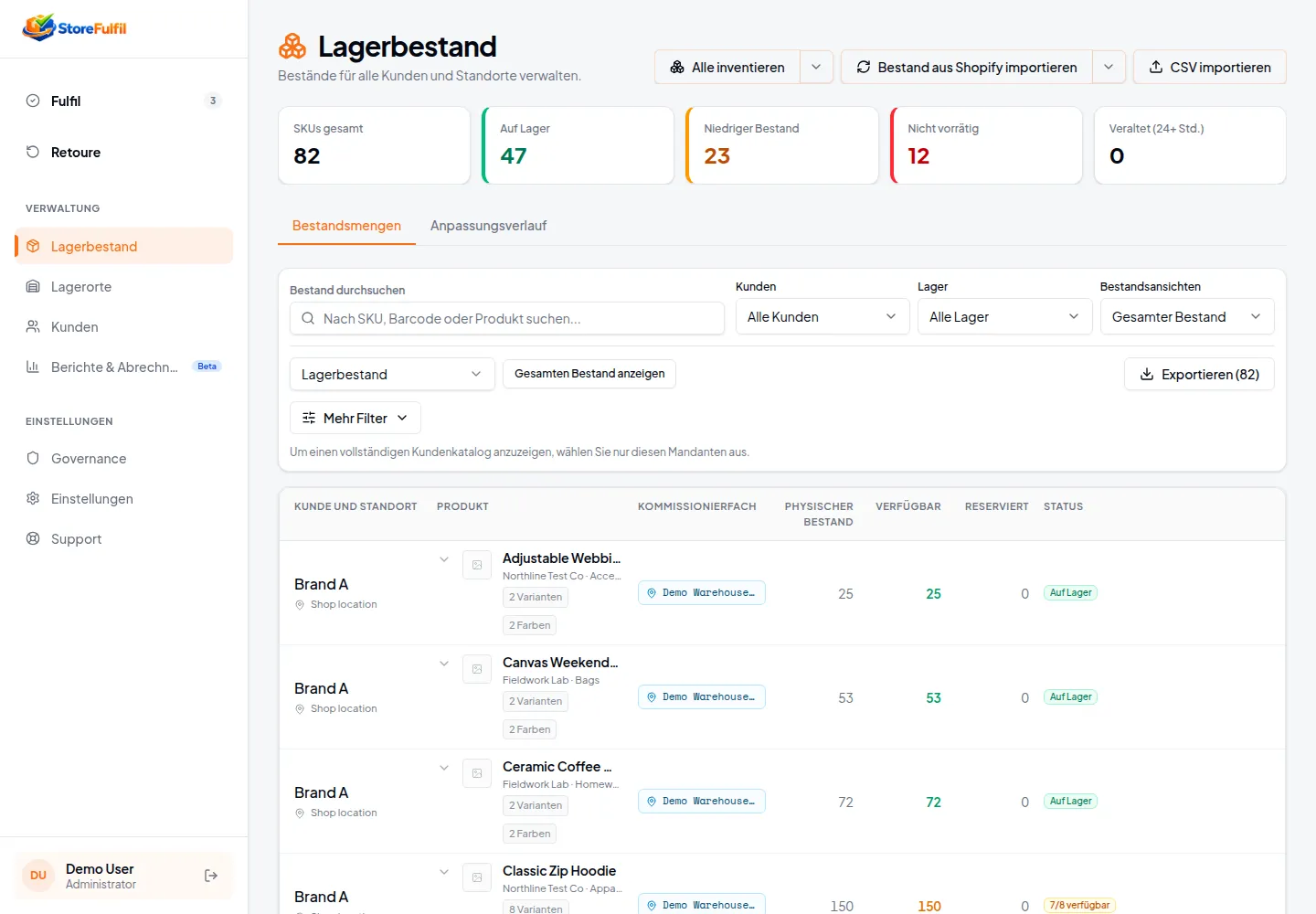Click 7/8 verfügbar status badge

click(x=1079, y=905)
